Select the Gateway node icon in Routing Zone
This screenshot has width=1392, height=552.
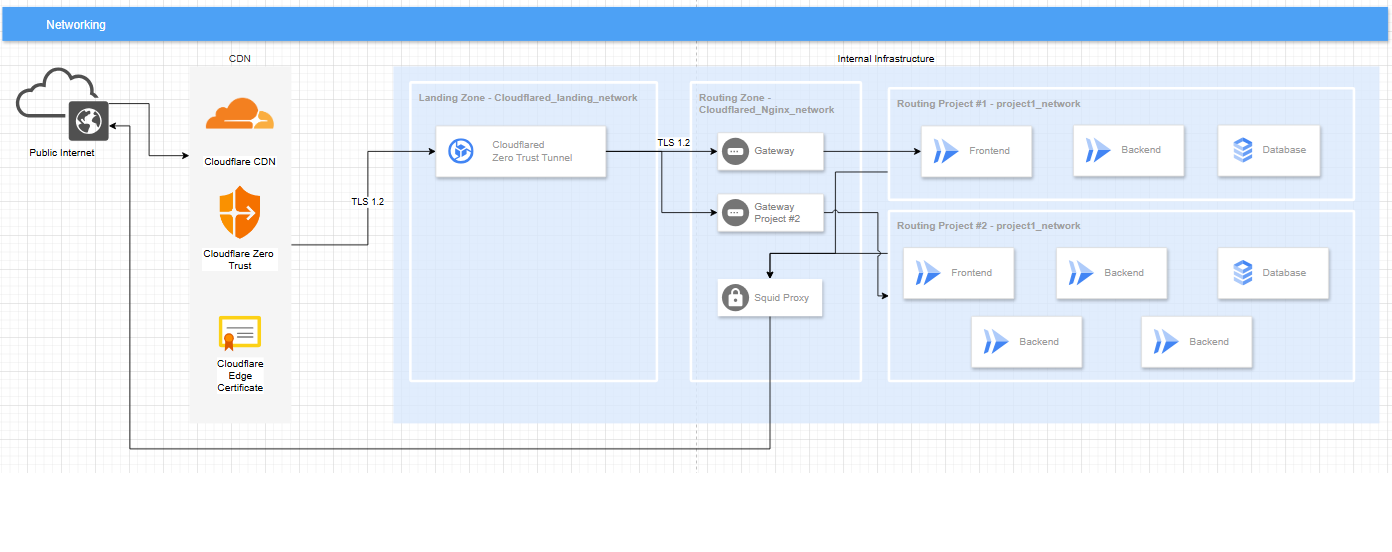(735, 151)
